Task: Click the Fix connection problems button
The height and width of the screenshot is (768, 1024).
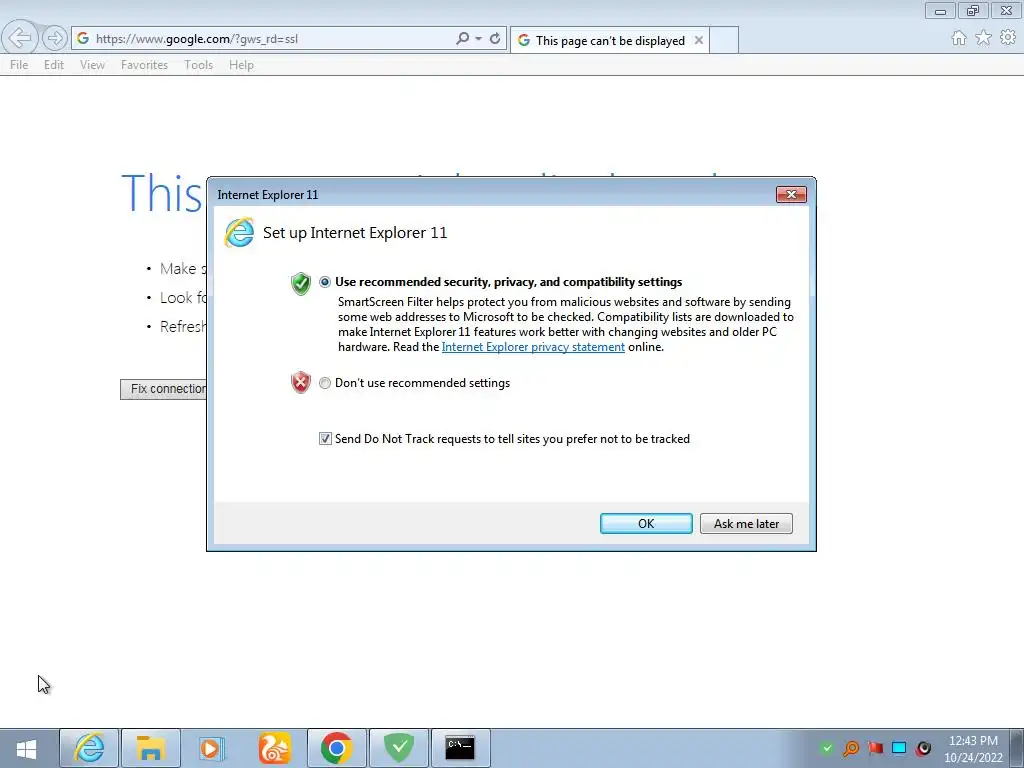Action: point(163,389)
